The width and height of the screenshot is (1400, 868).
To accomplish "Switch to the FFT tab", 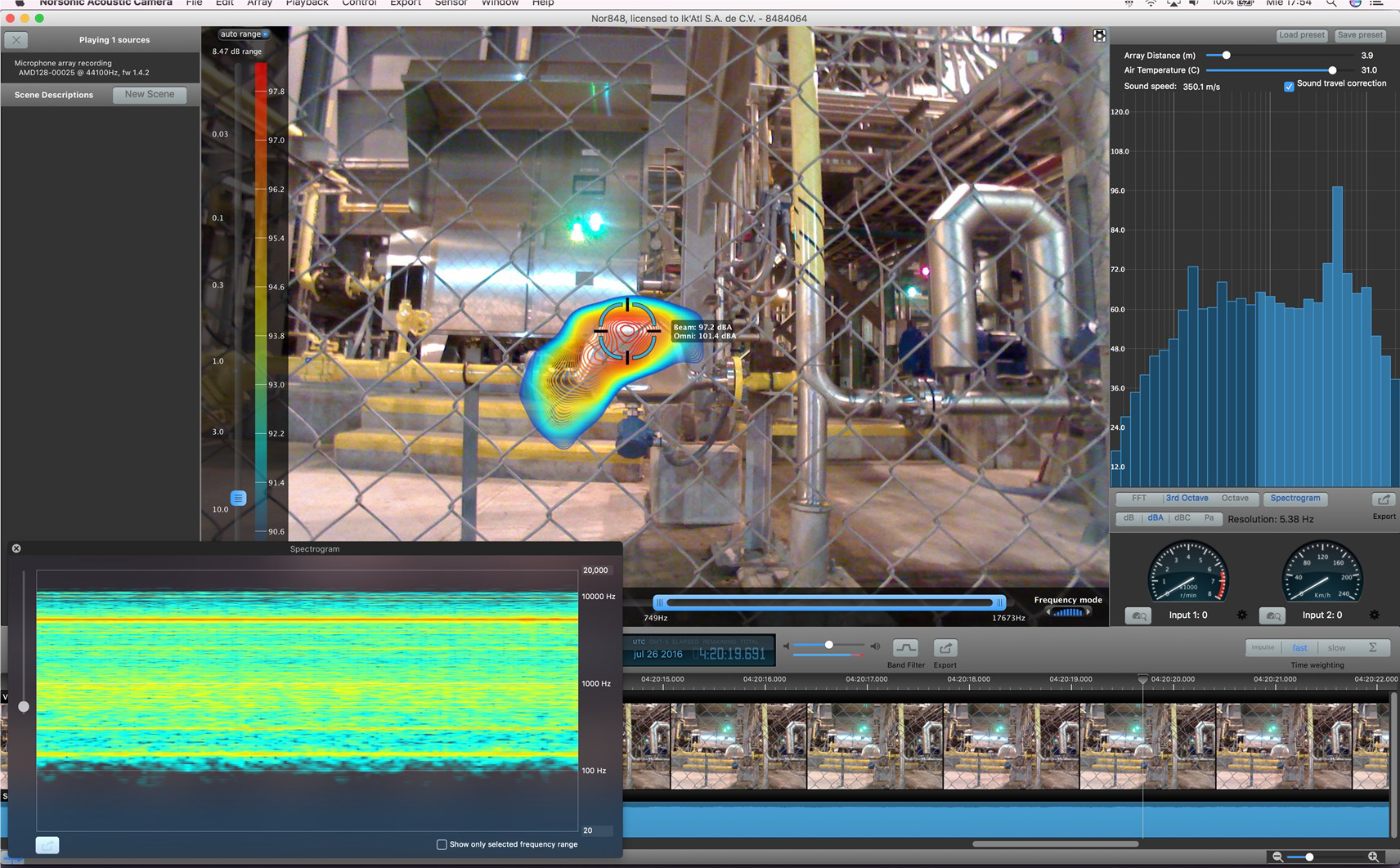I will pyautogui.click(x=1139, y=499).
